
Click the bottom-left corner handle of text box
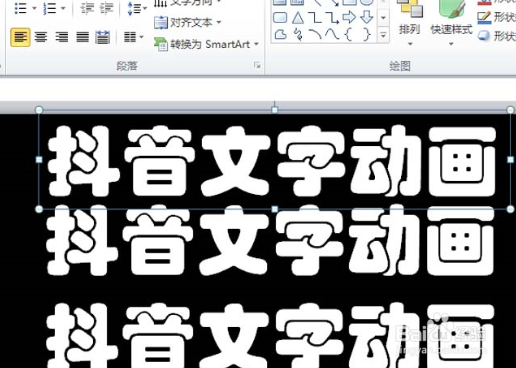(39, 209)
